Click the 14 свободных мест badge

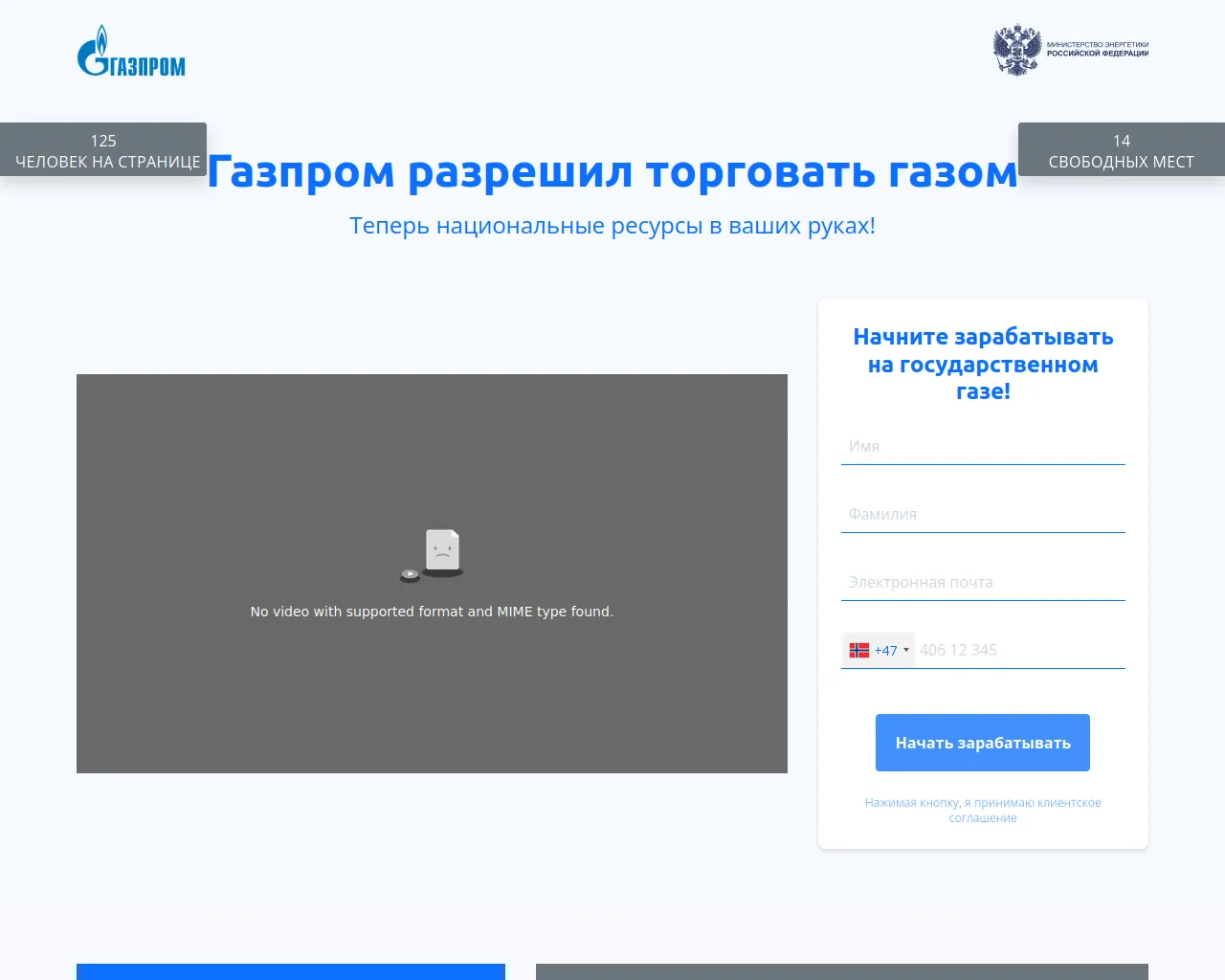(x=1122, y=149)
